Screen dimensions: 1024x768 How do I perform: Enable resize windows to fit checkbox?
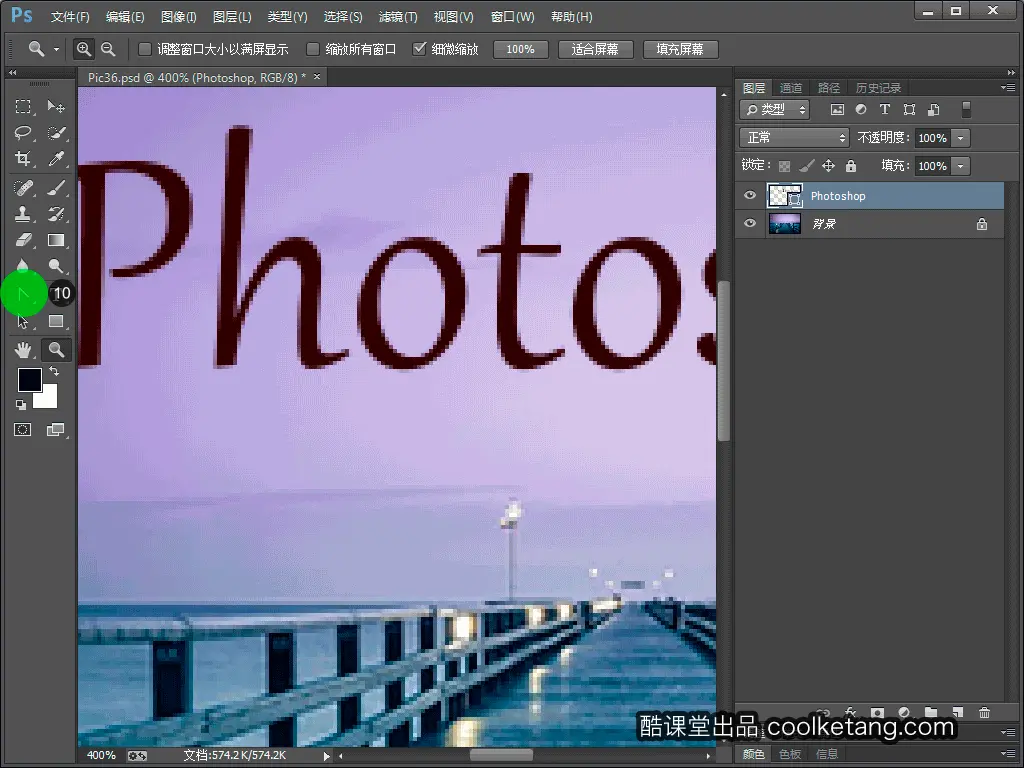pos(145,49)
